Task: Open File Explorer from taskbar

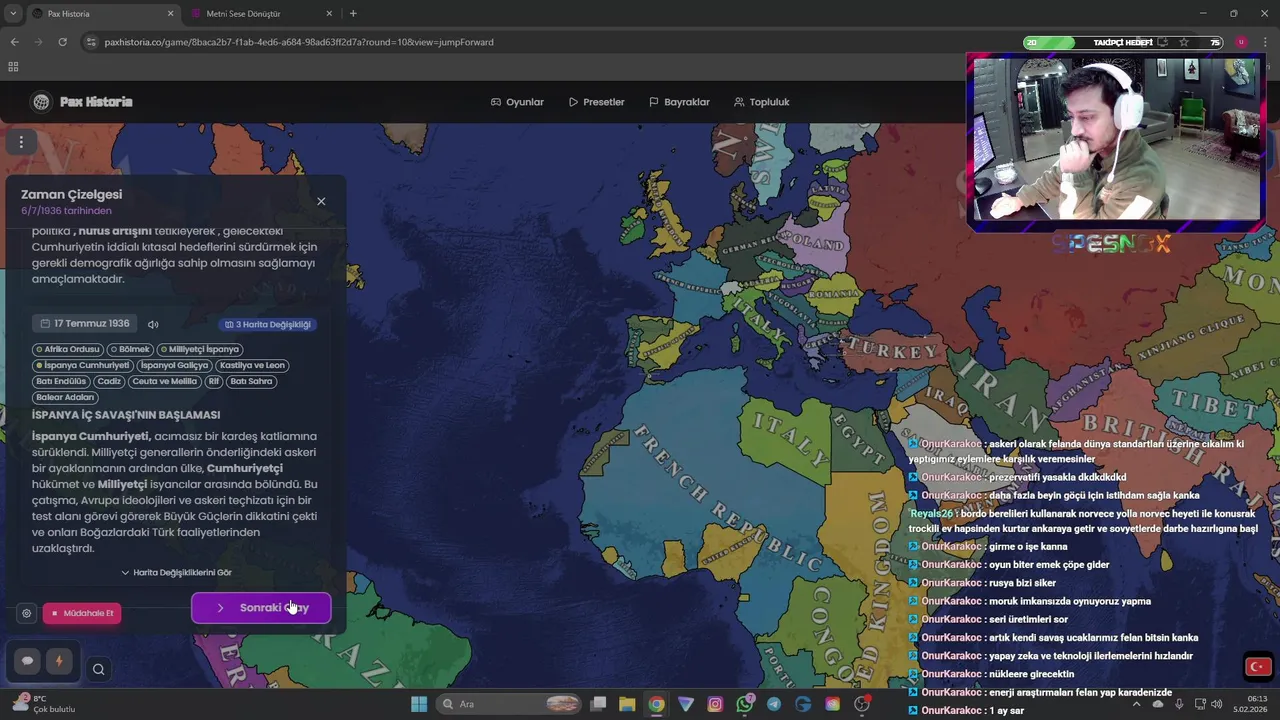Action: (x=627, y=704)
